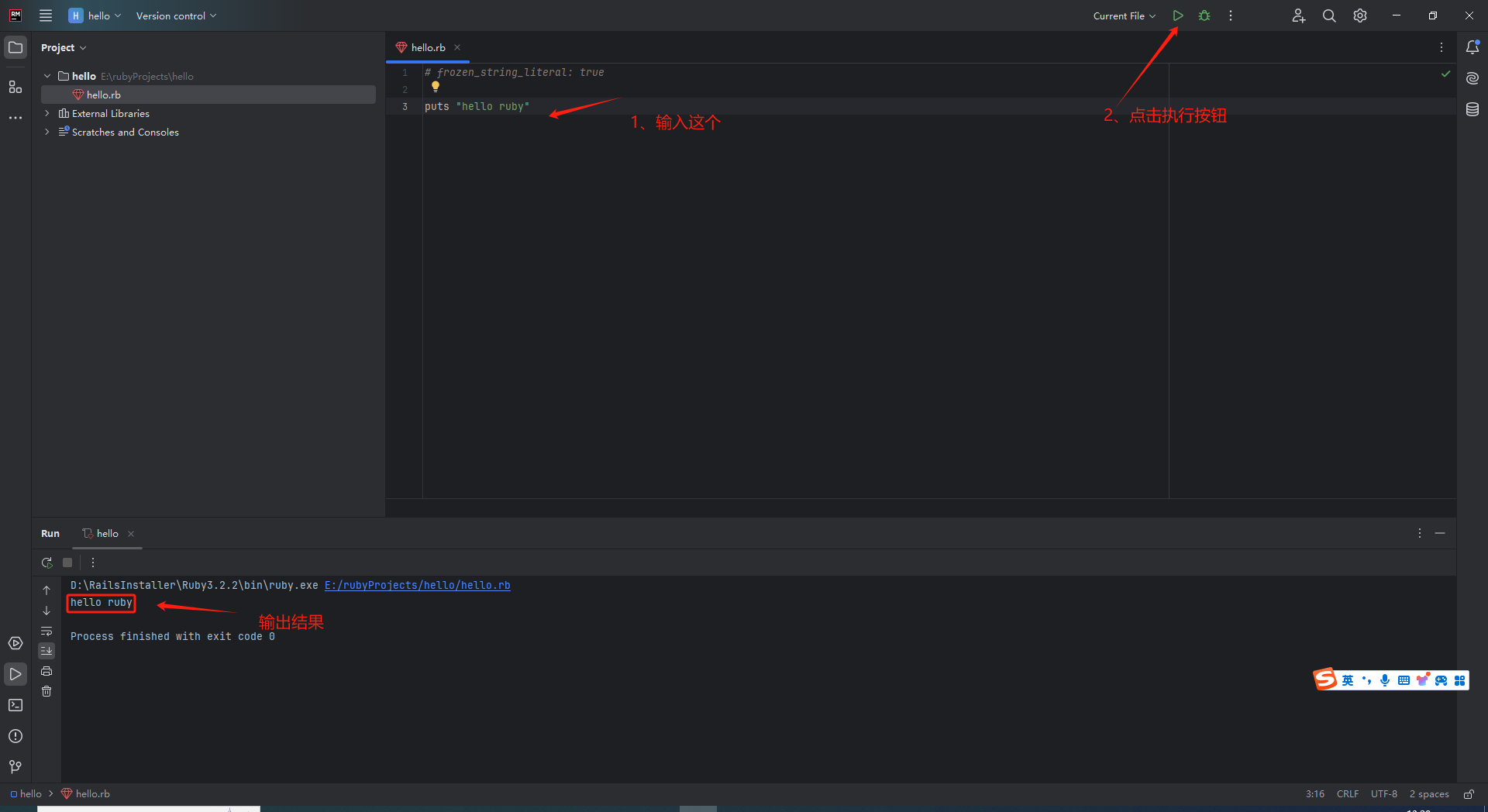This screenshot has height=812, width=1488.
Task: Open Sogou IME voice input microphone
Action: tap(1385, 680)
